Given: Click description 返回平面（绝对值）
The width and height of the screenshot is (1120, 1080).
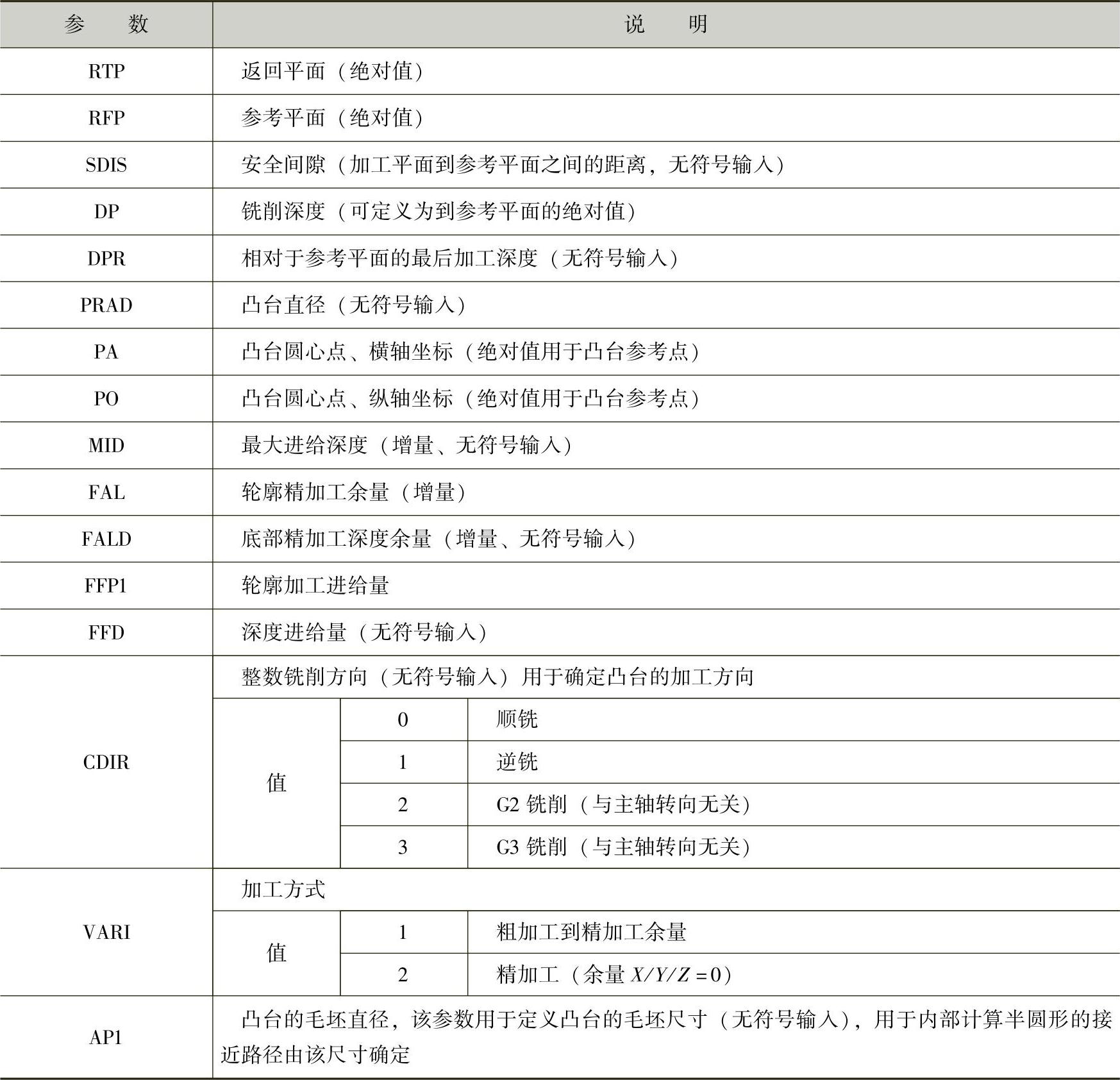Looking at the screenshot, I should [x=333, y=71].
